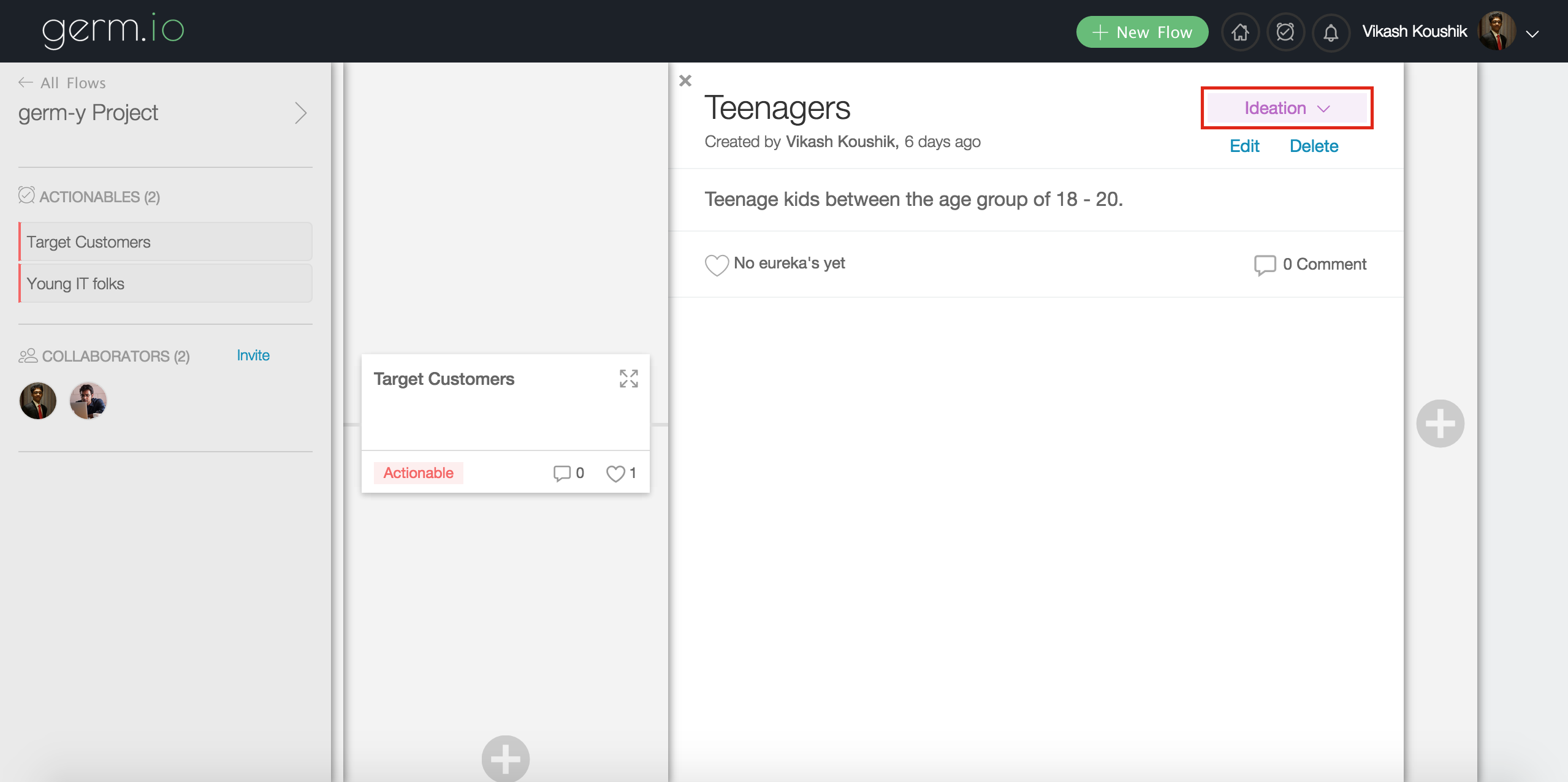
Task: Click the home icon in header
Action: (x=1240, y=32)
